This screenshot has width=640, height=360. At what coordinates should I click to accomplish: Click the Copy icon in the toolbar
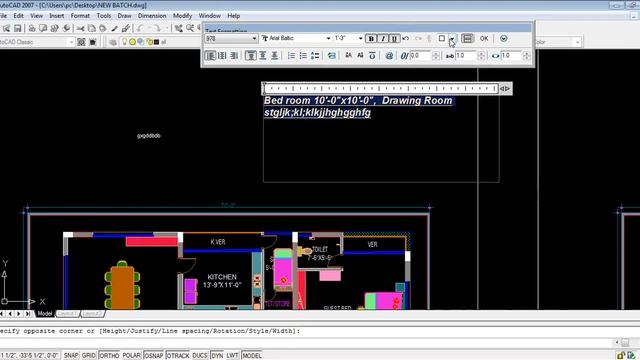[91, 28]
